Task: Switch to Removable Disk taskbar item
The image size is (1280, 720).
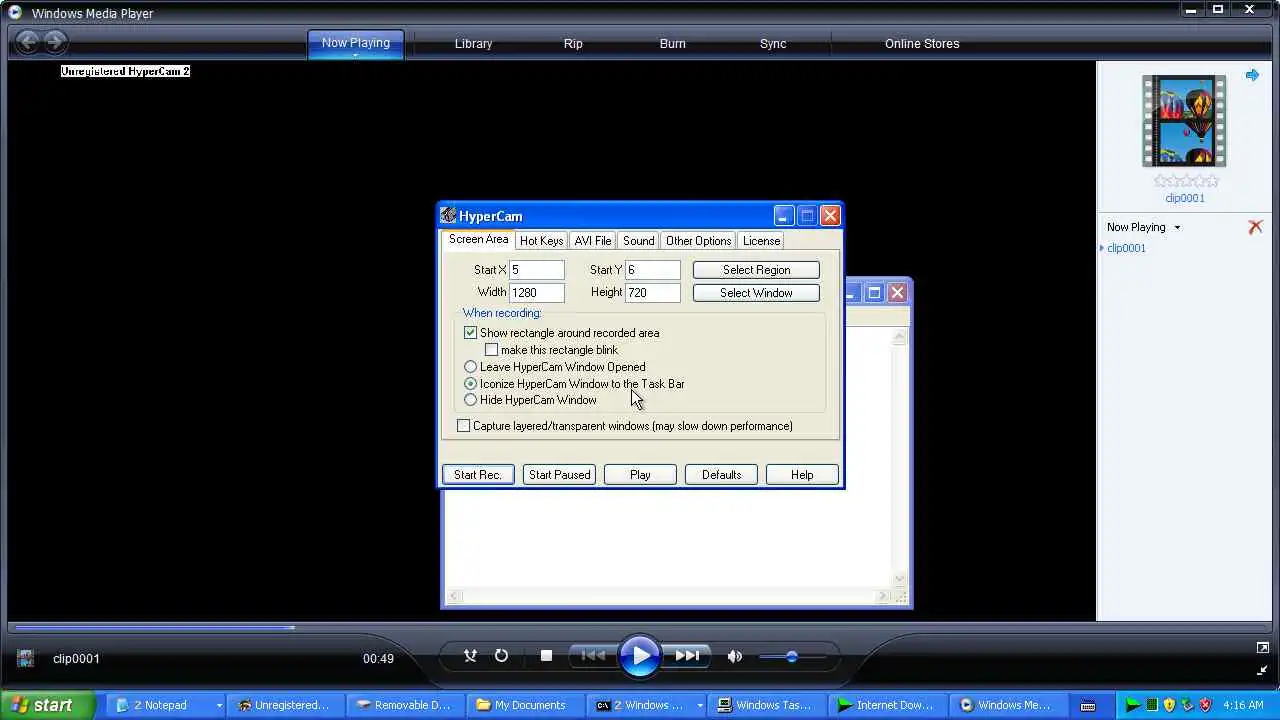Action: (406, 705)
